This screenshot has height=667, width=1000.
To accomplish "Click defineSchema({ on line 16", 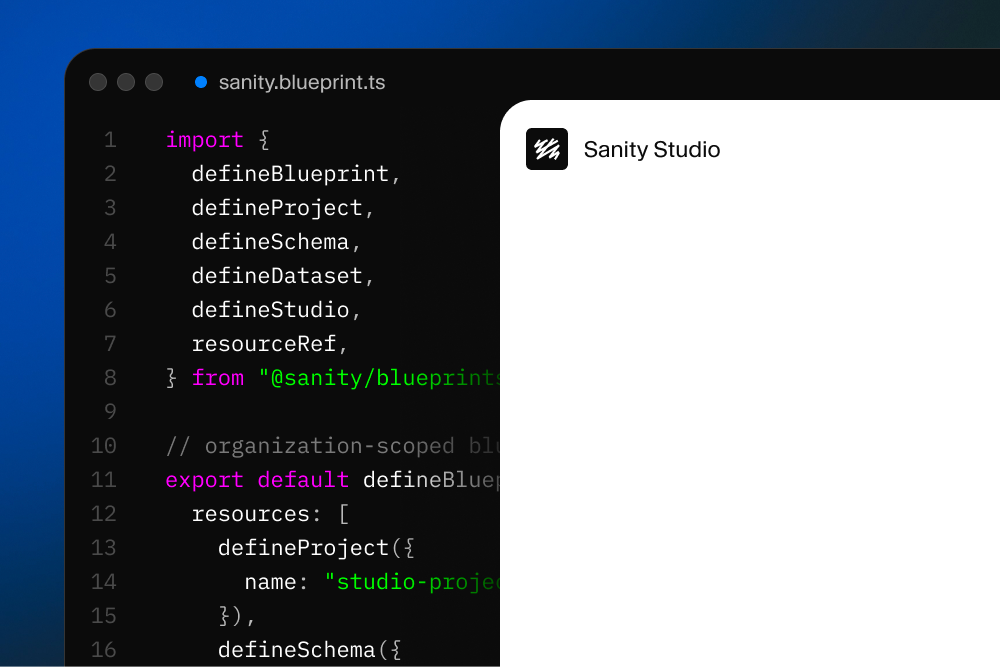I will pyautogui.click(x=310, y=650).
